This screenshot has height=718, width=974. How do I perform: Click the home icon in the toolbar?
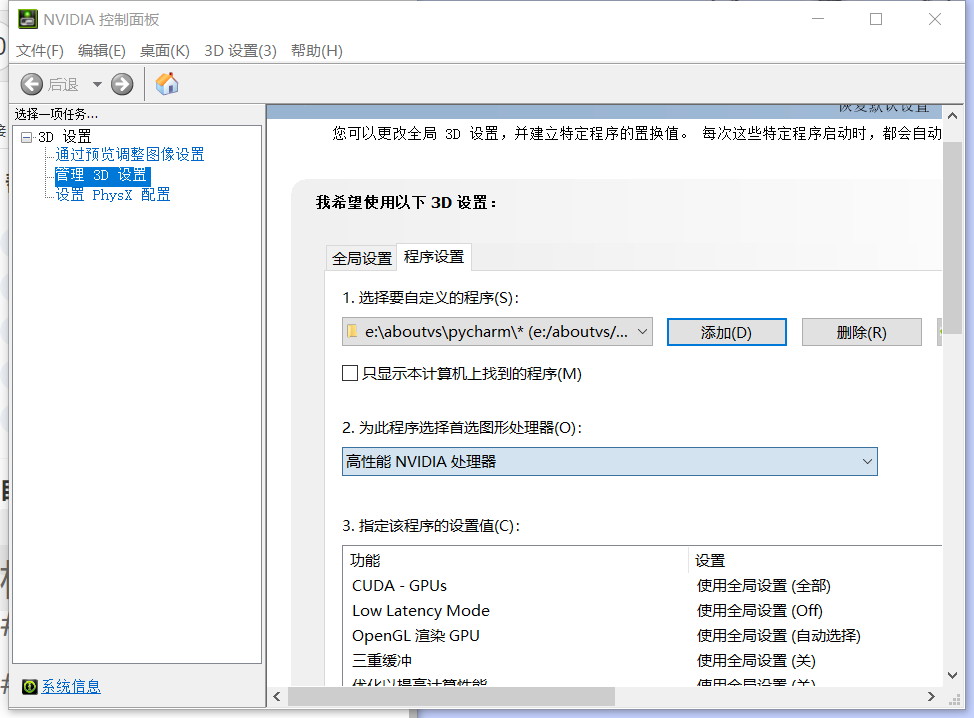tap(166, 84)
